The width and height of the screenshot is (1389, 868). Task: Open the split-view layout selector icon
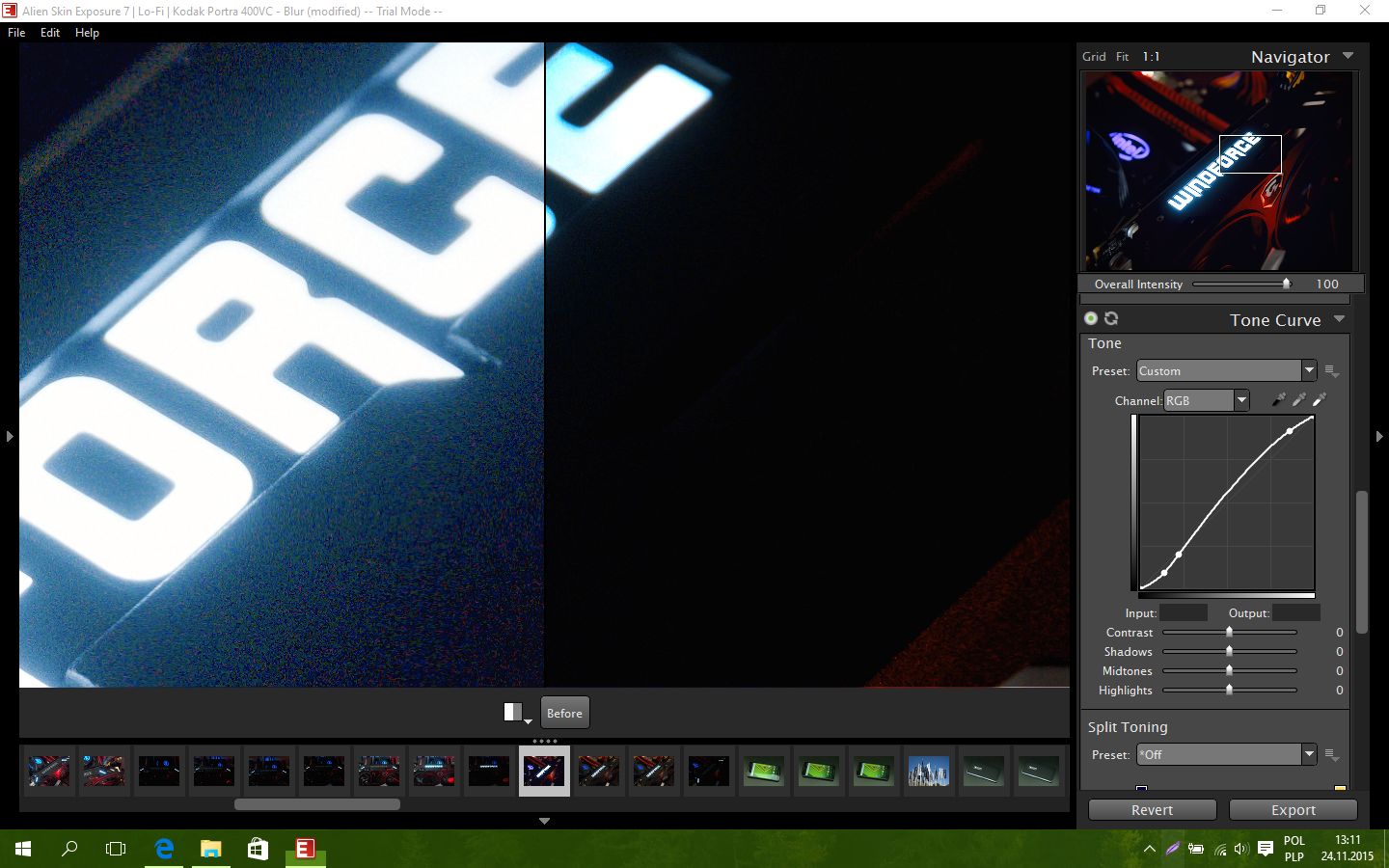[517, 713]
